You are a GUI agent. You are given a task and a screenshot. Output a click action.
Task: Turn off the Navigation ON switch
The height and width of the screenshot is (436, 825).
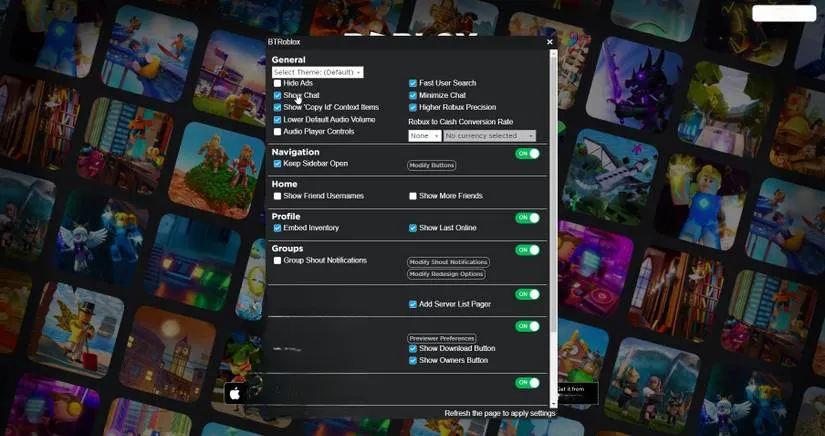pos(527,154)
